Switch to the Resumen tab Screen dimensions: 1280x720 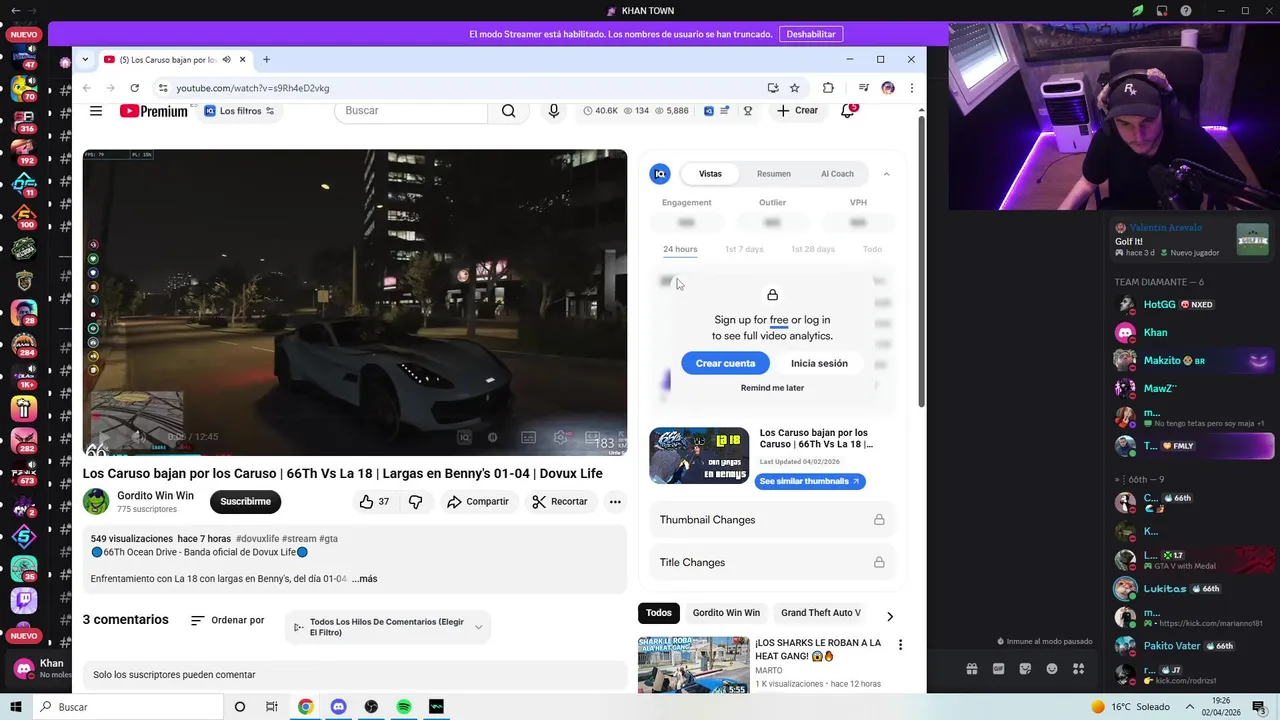(x=774, y=174)
